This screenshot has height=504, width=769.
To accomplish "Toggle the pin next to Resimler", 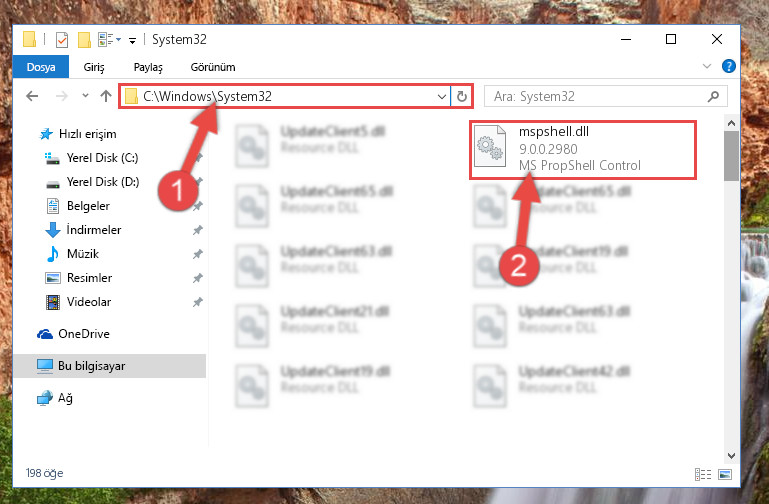I will (x=197, y=278).
